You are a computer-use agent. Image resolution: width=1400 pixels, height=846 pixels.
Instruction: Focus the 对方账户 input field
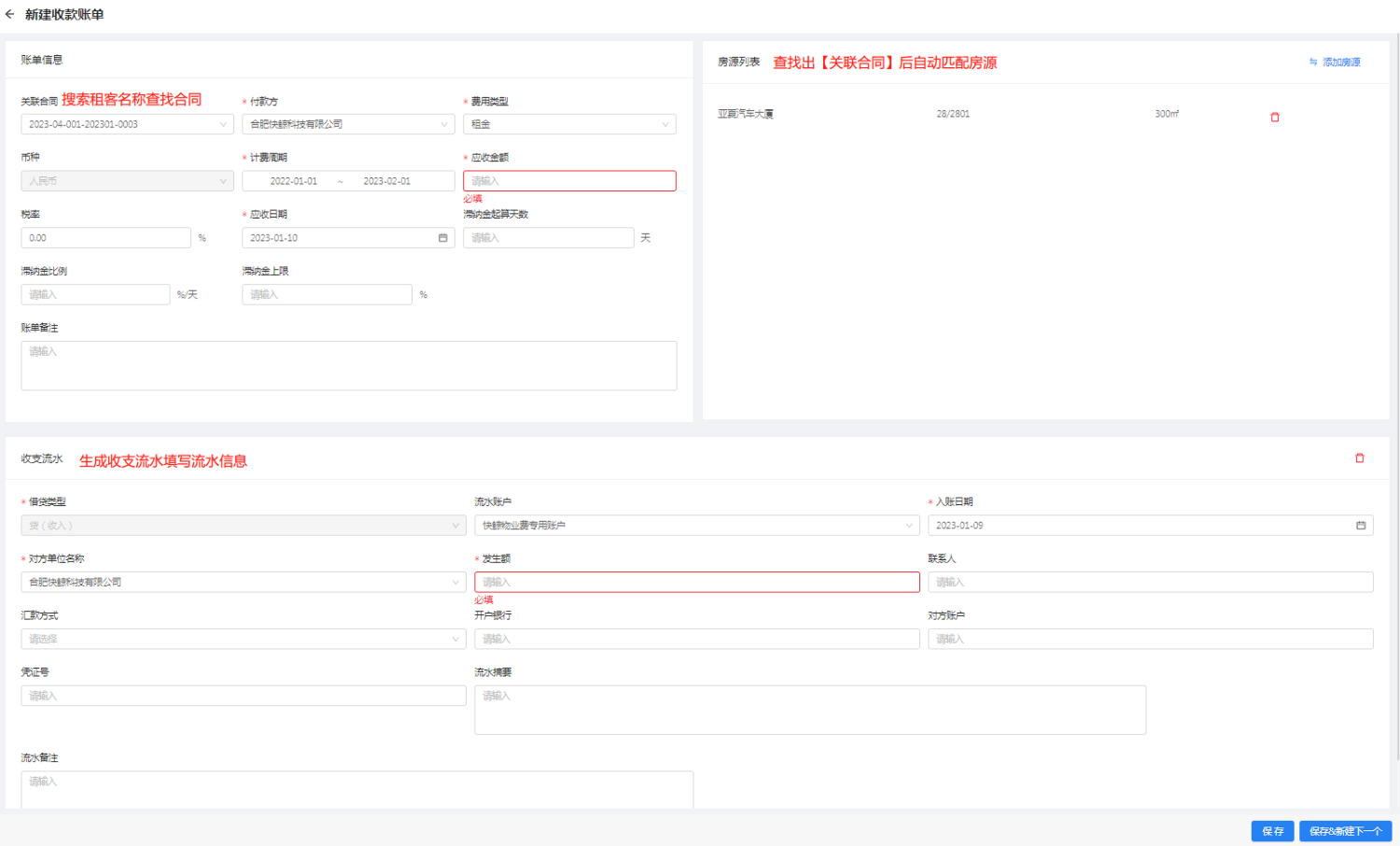coord(1151,639)
